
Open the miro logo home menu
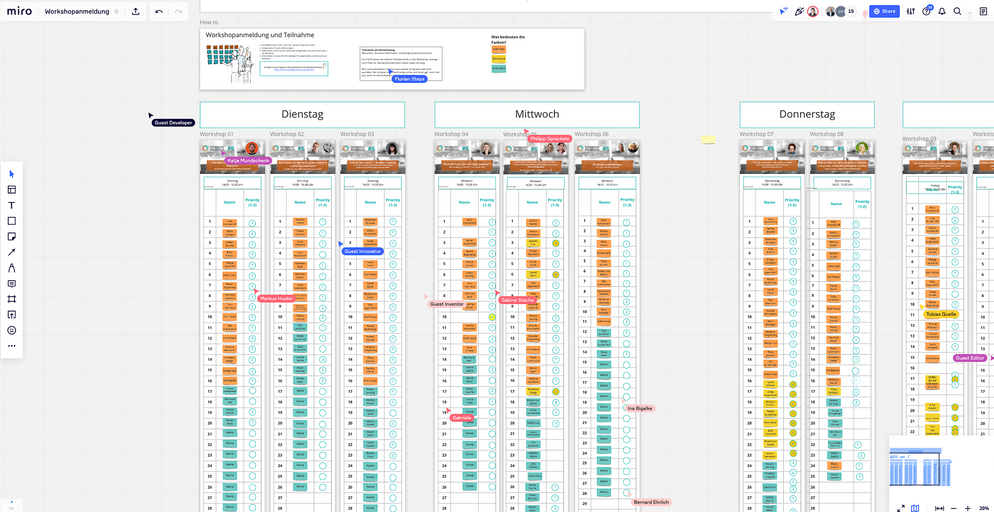[19, 11]
